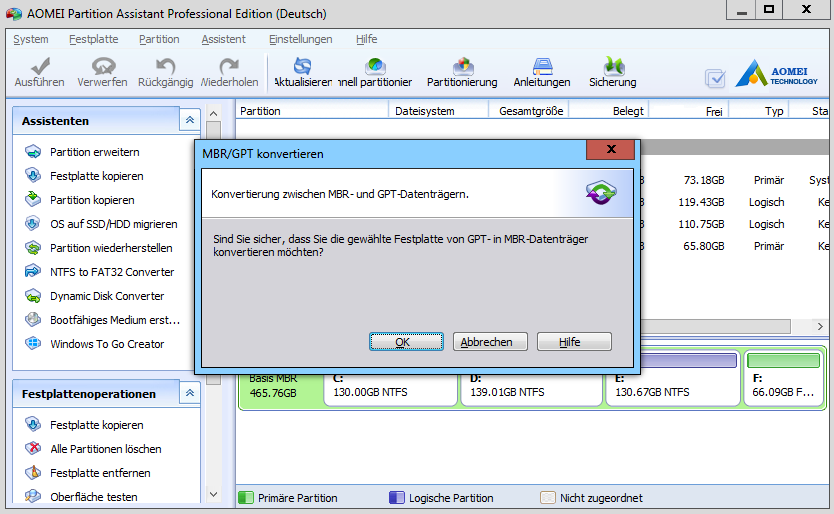
Task: Open the Assistent menu
Action: [223, 39]
